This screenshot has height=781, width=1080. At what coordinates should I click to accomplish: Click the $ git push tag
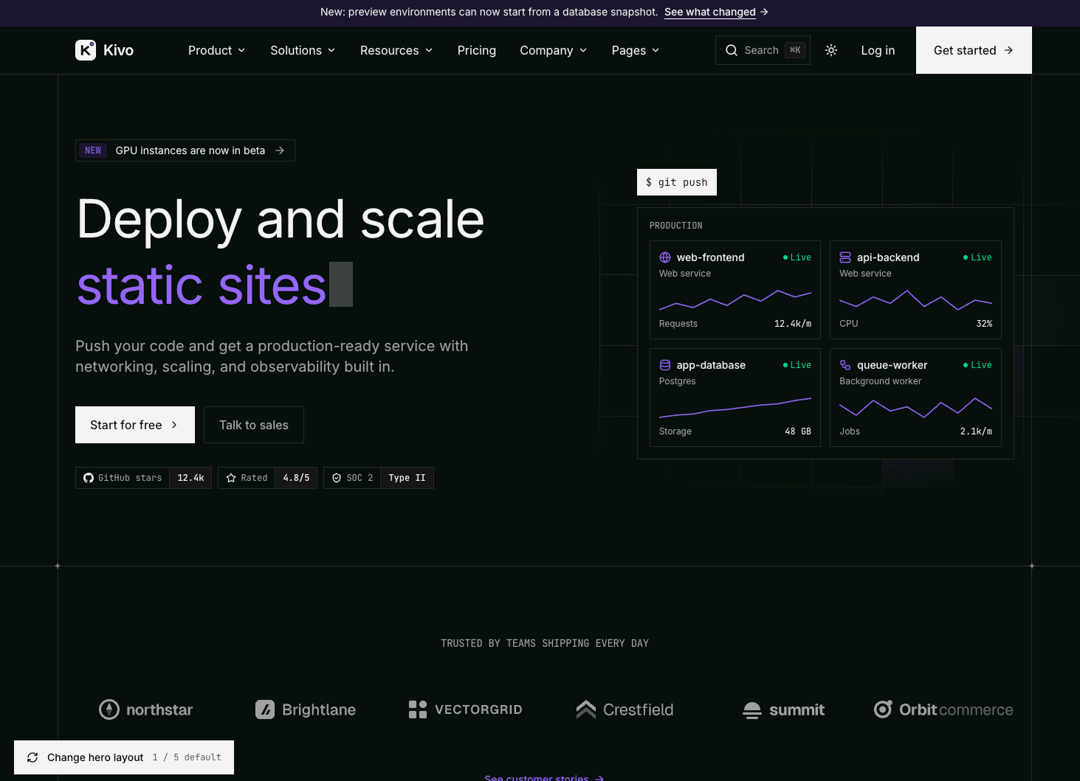[x=676, y=183]
